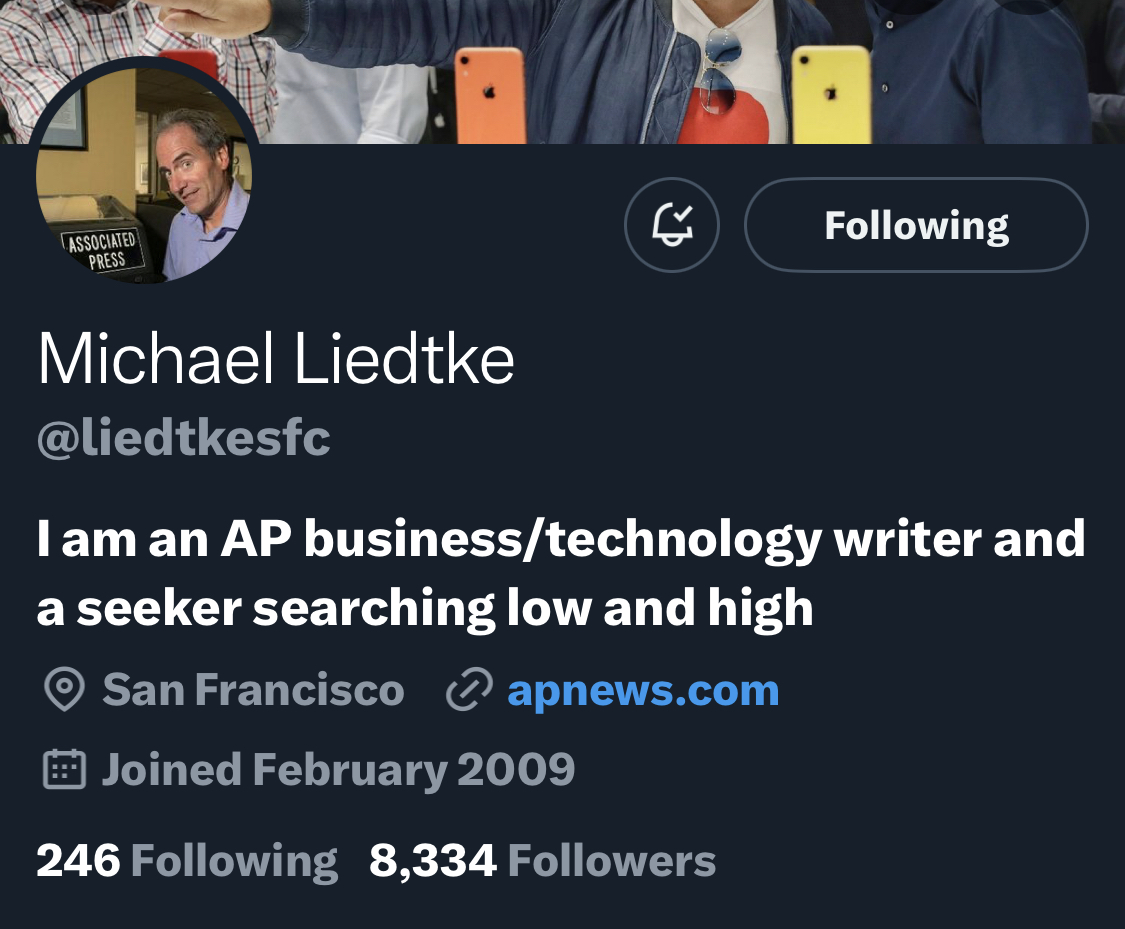
Task: Click the calendar joined-date icon
Action: tap(65, 769)
